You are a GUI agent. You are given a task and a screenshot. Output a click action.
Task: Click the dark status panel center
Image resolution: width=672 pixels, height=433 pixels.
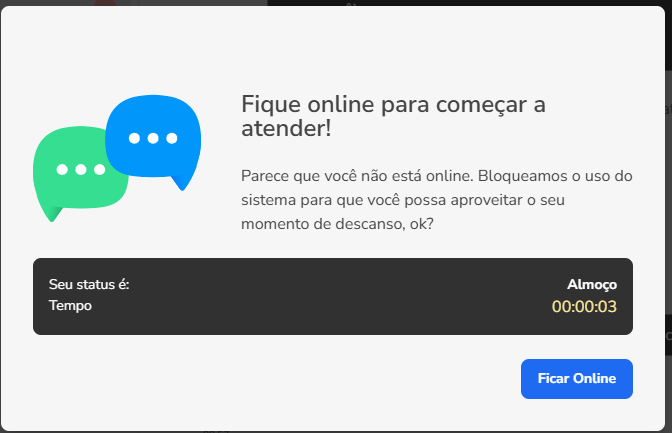pos(333,296)
